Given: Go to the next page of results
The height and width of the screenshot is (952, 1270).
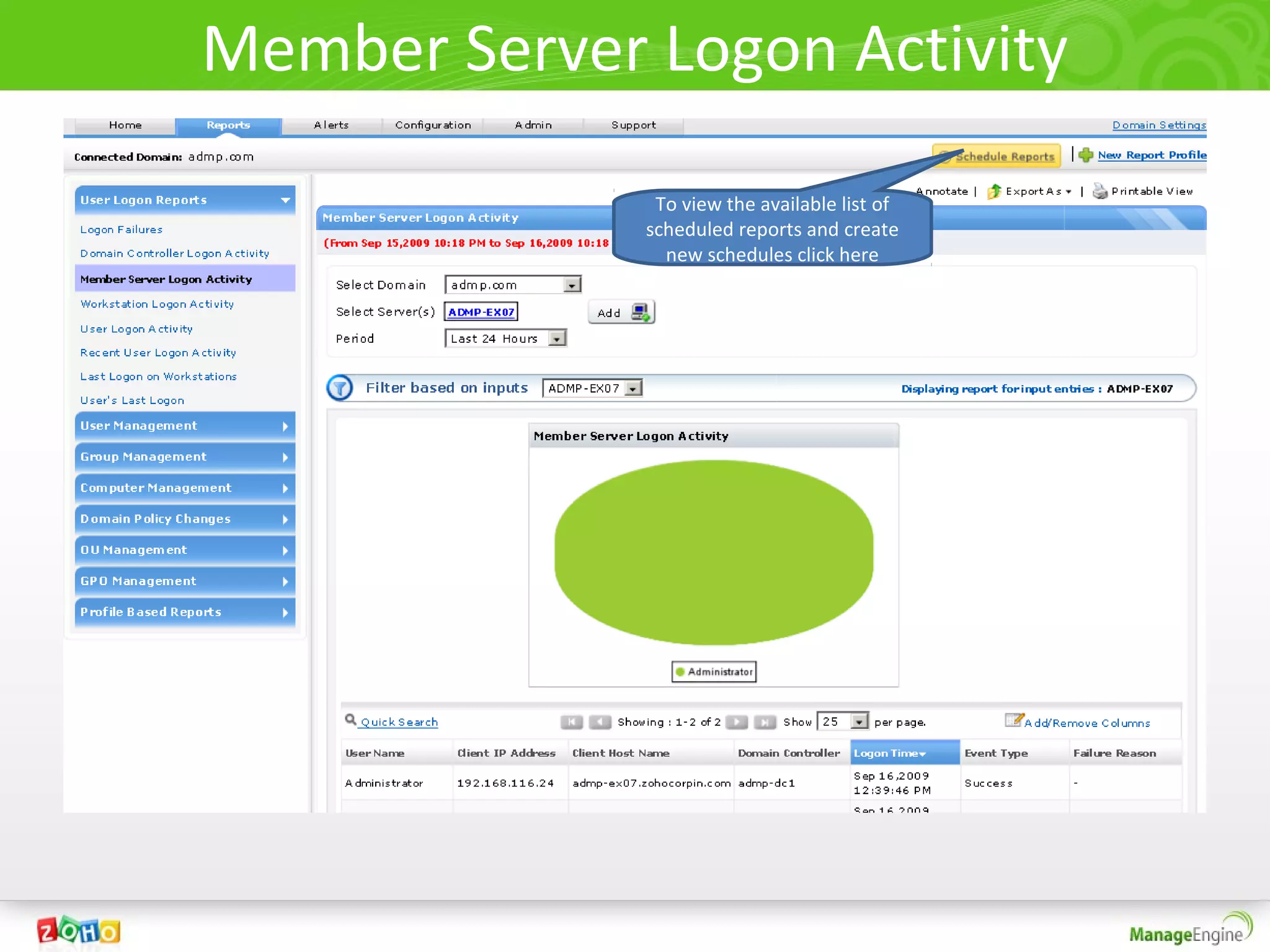Looking at the screenshot, I should (737, 723).
